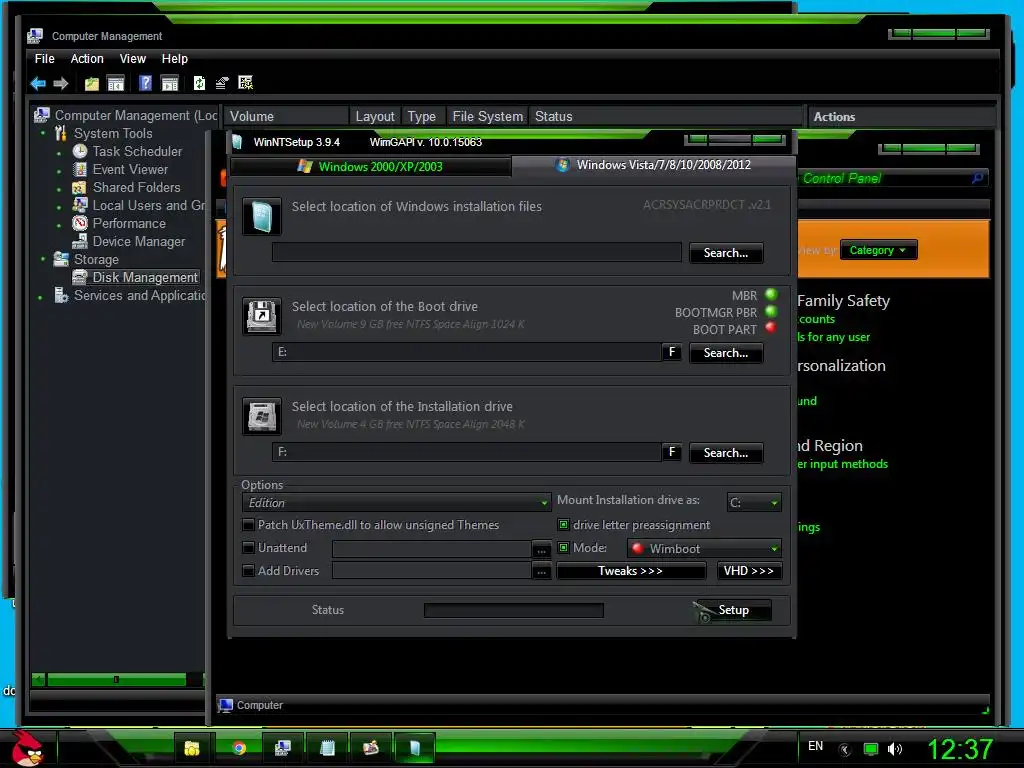Open Tweaks >>> options
This screenshot has width=1024, height=768.
630,571
